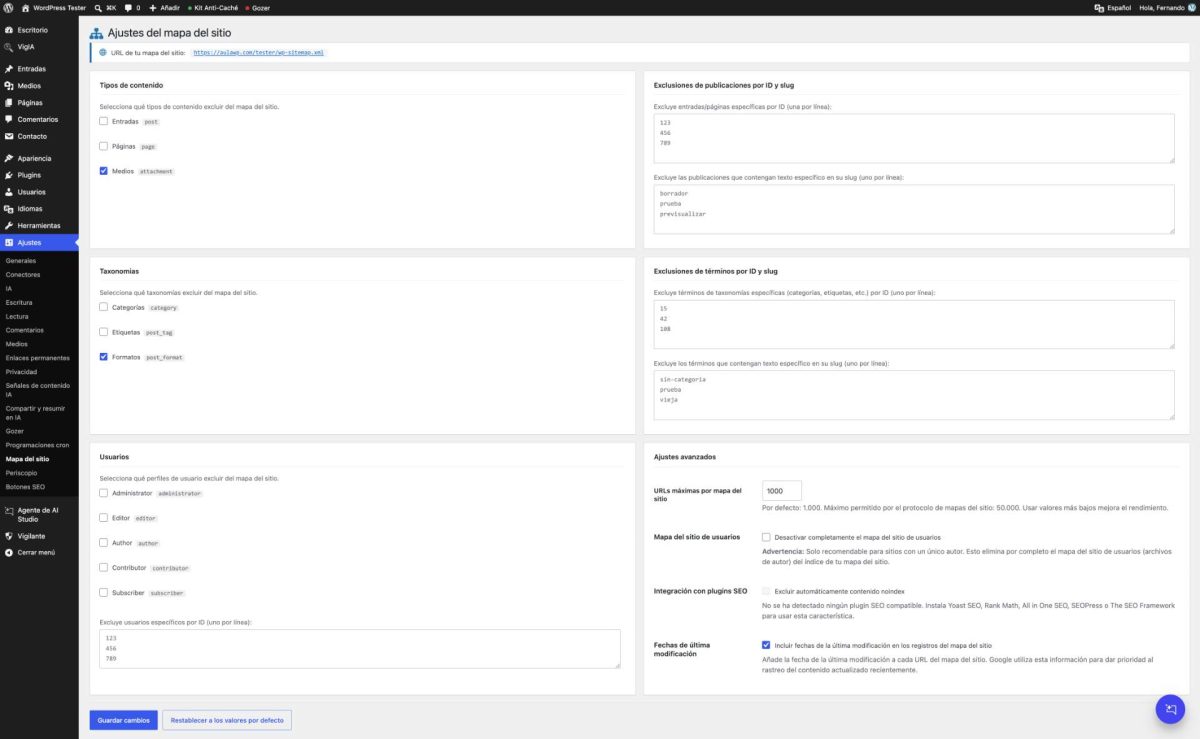This screenshot has width=1200, height=739.
Task: Open Programaciones cron submenu item
Action: pos(36,445)
